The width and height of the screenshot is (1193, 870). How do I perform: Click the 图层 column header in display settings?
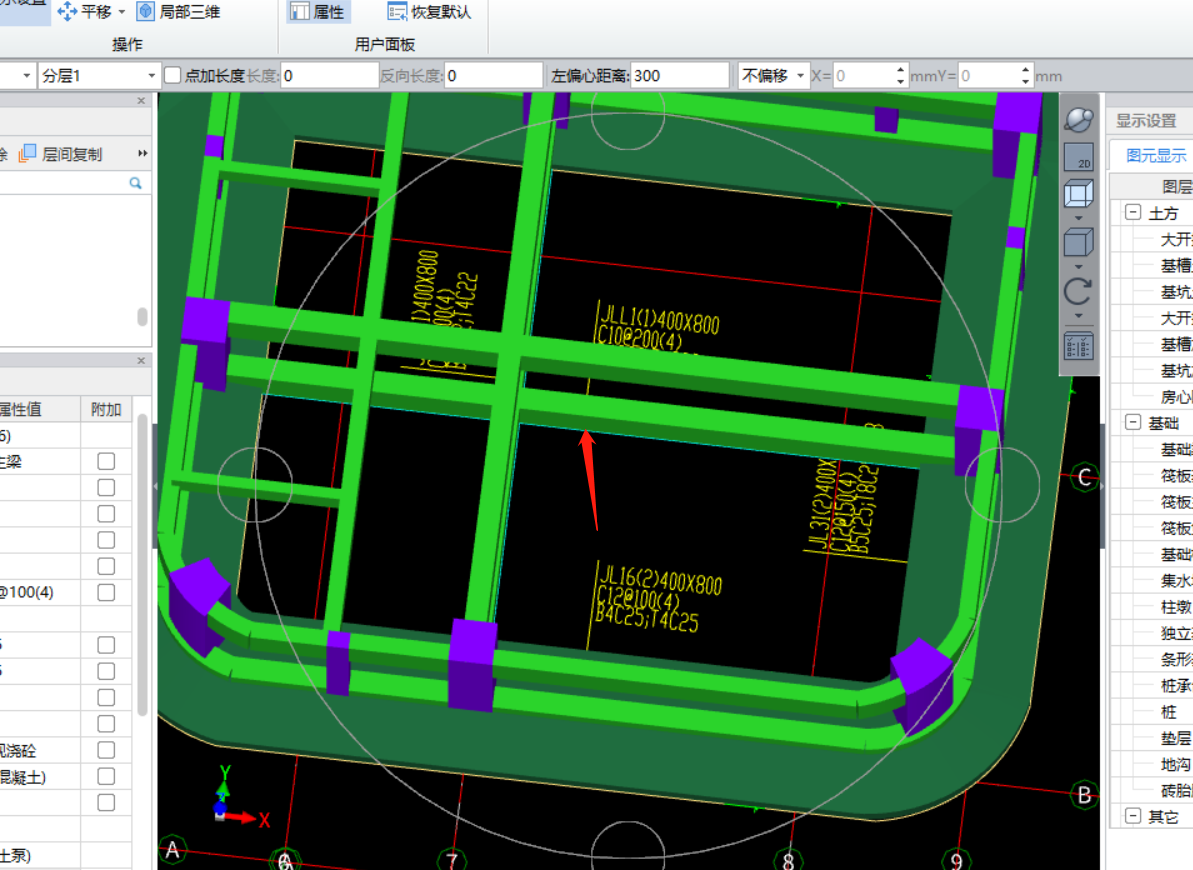pyautogui.click(x=1176, y=186)
